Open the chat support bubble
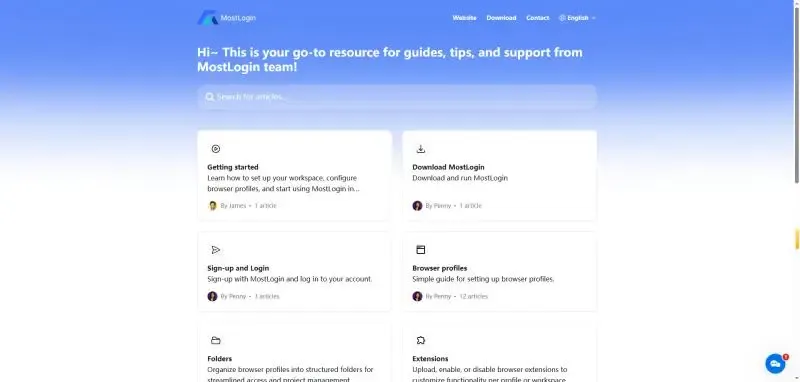Screen dimensions: 800x382 775,364
